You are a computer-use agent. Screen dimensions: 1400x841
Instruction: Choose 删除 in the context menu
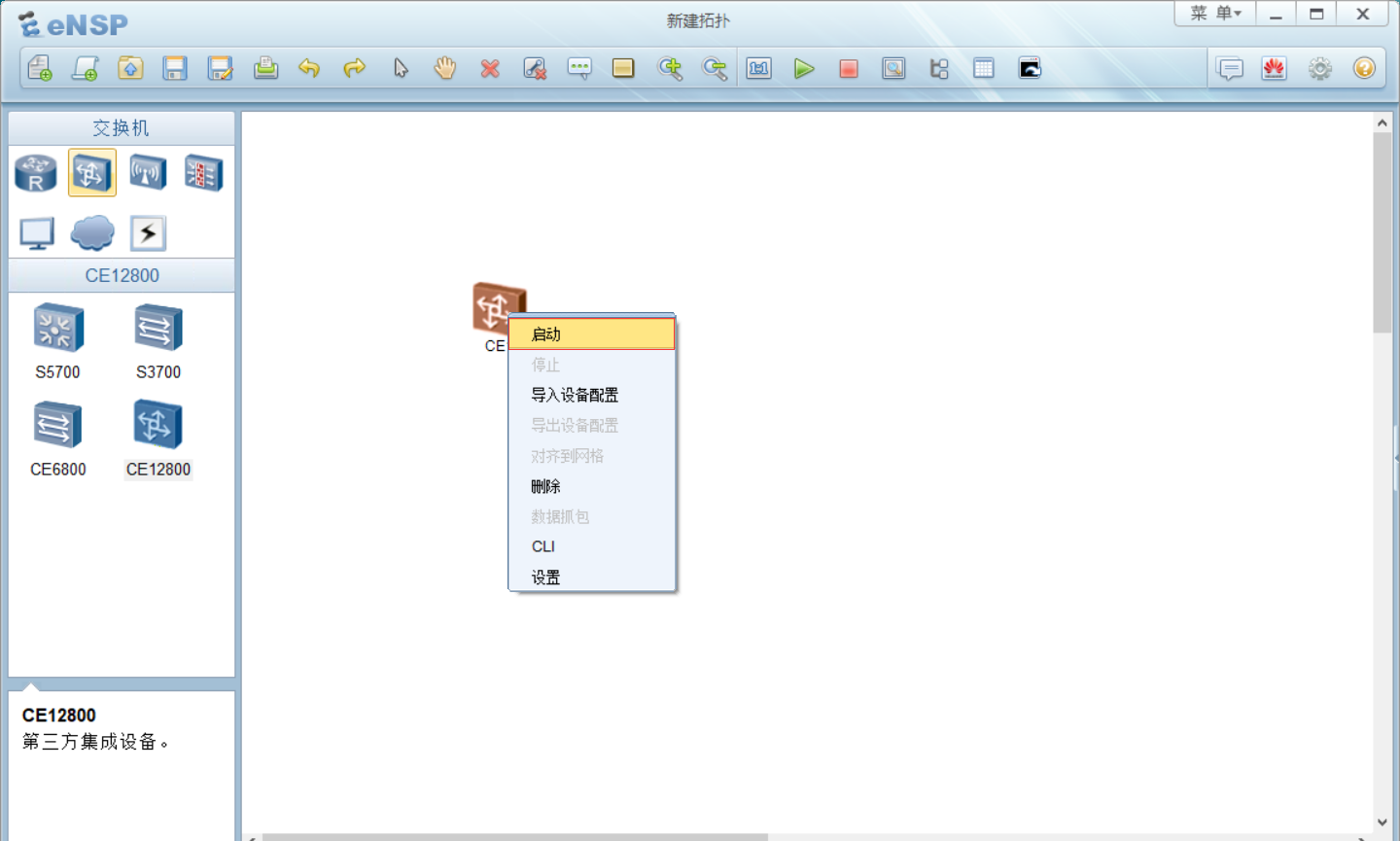591,486
